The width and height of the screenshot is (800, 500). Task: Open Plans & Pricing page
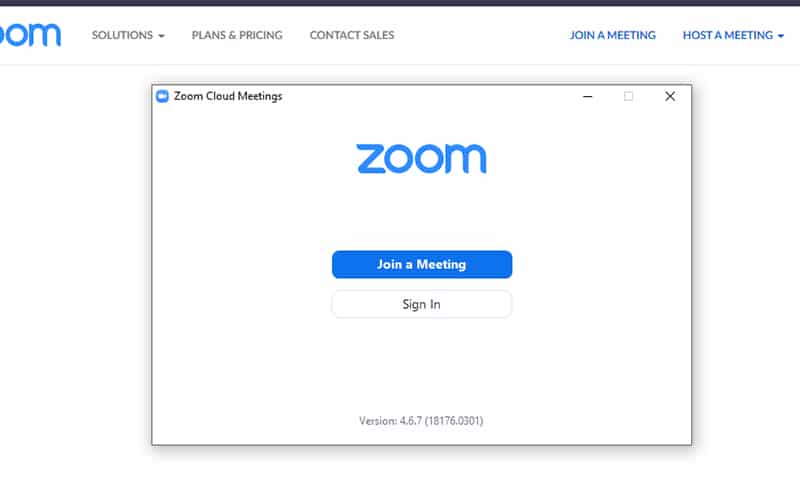pos(237,35)
